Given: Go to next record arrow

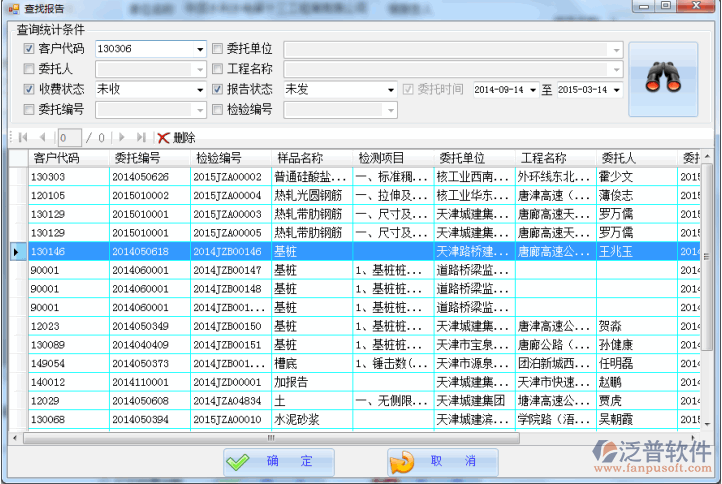Looking at the screenshot, I should pos(122,137).
